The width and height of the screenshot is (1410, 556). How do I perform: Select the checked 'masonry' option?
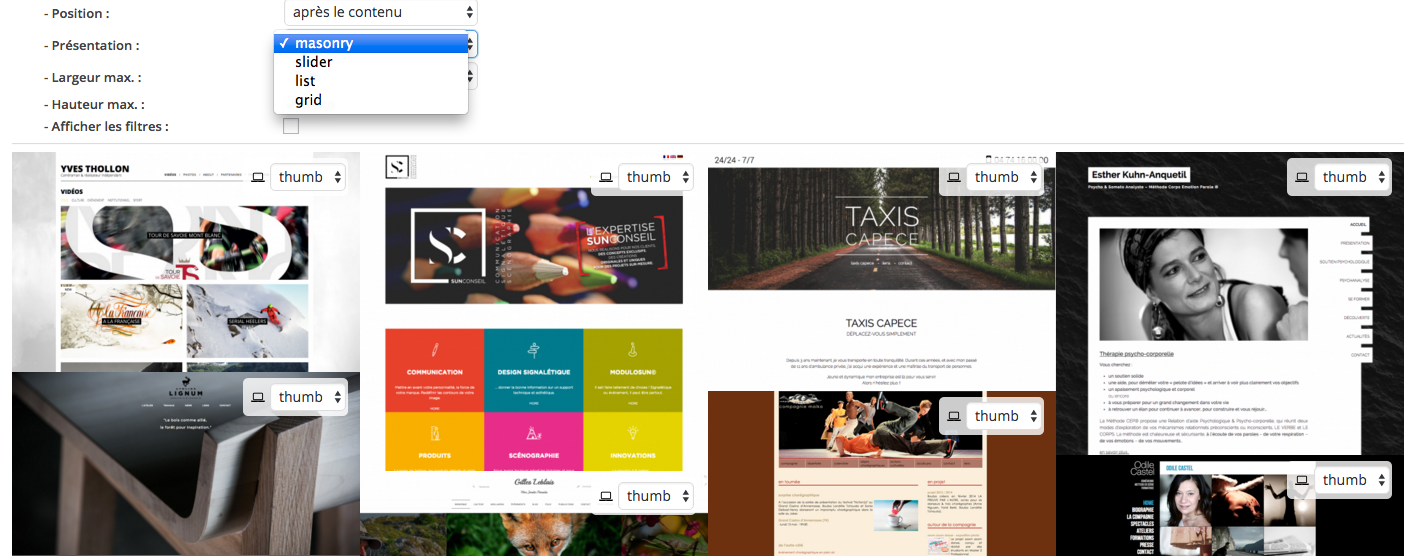point(323,43)
